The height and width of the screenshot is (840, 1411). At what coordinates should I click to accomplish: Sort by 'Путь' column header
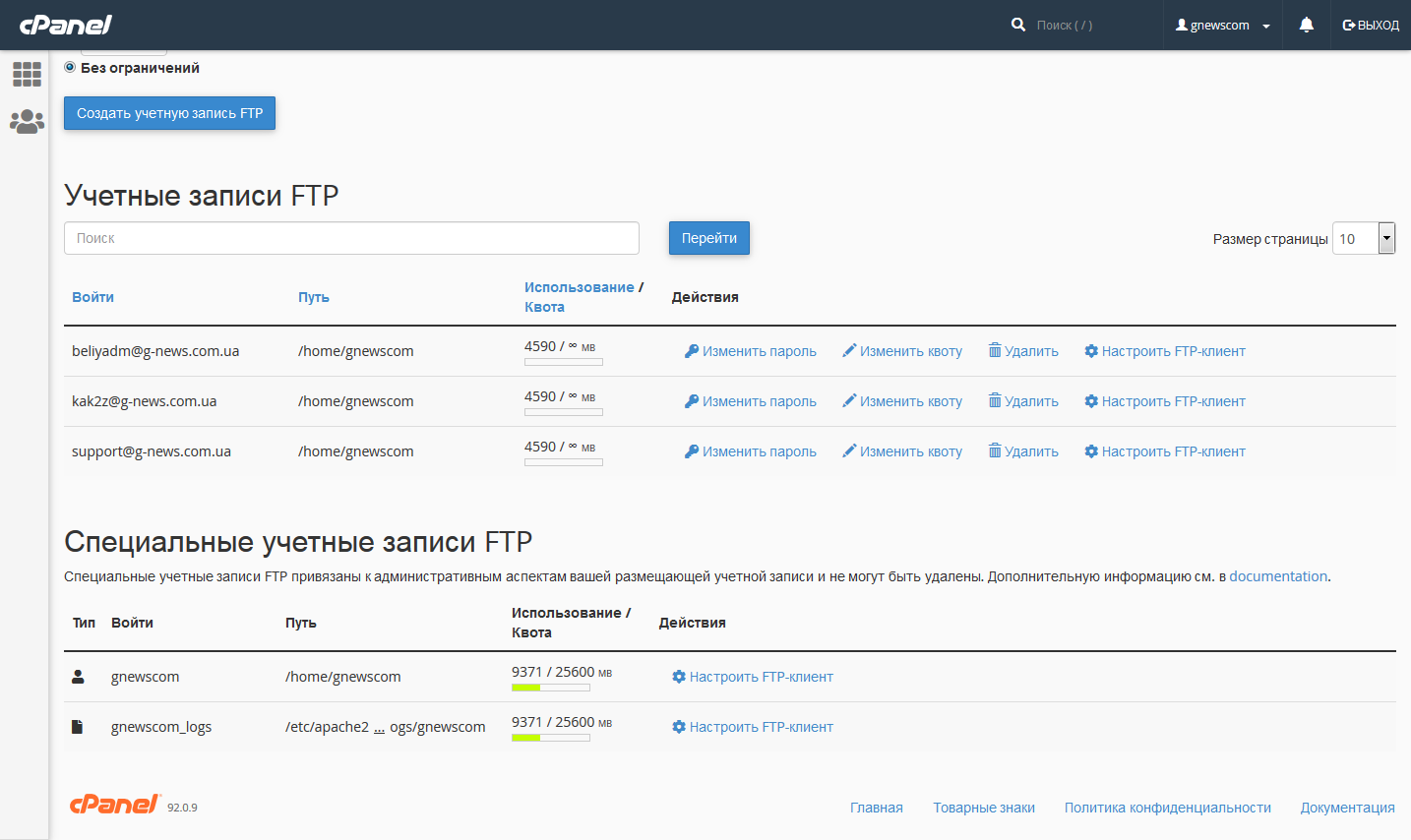pos(313,297)
